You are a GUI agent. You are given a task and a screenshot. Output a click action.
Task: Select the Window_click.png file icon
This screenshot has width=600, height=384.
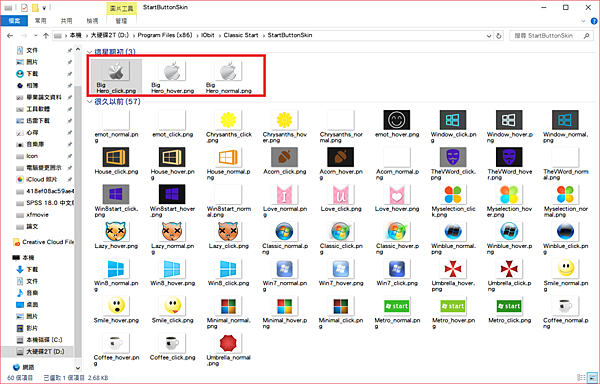(x=453, y=120)
